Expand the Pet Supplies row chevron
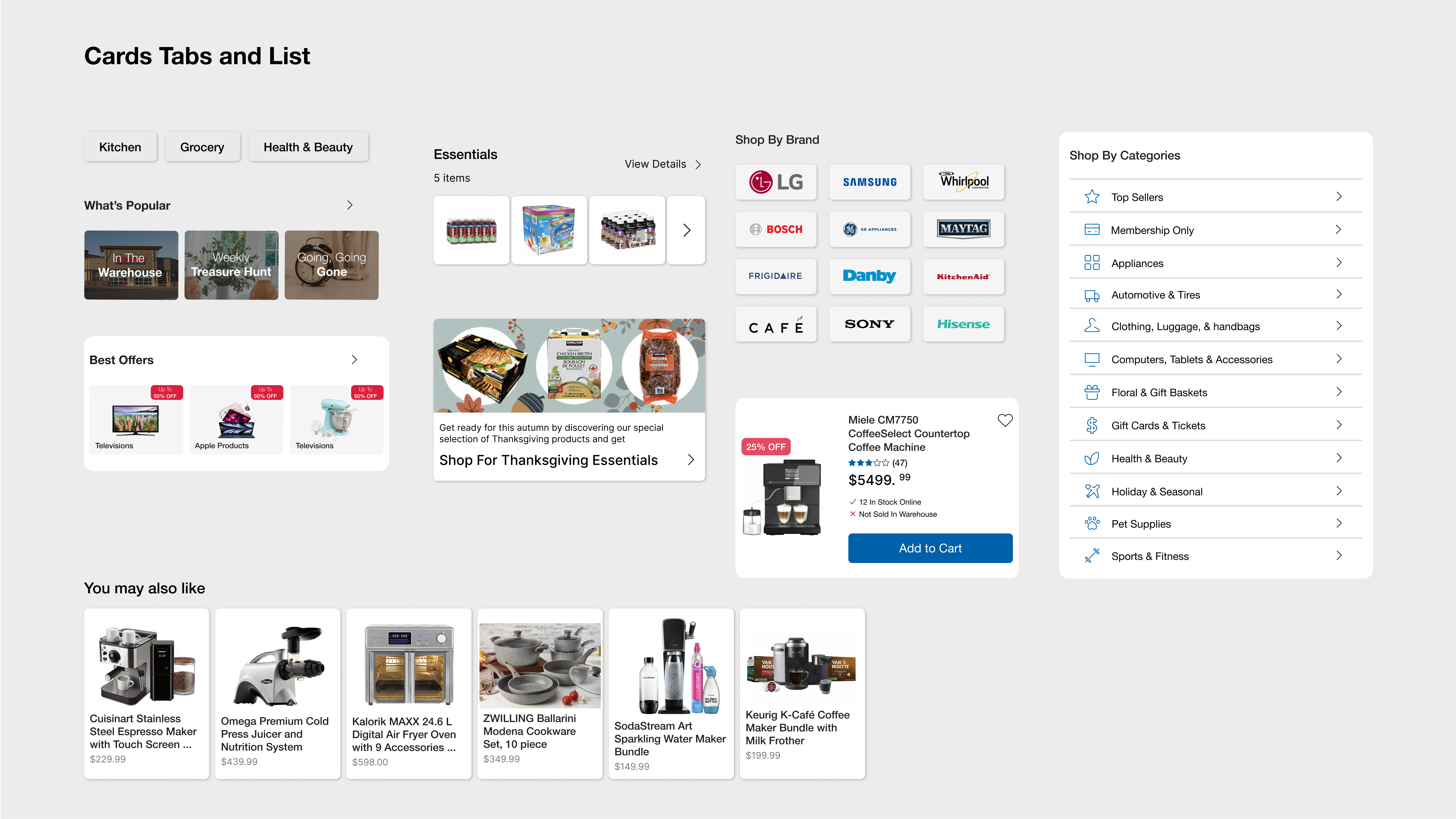The height and width of the screenshot is (819, 1456). click(1339, 523)
